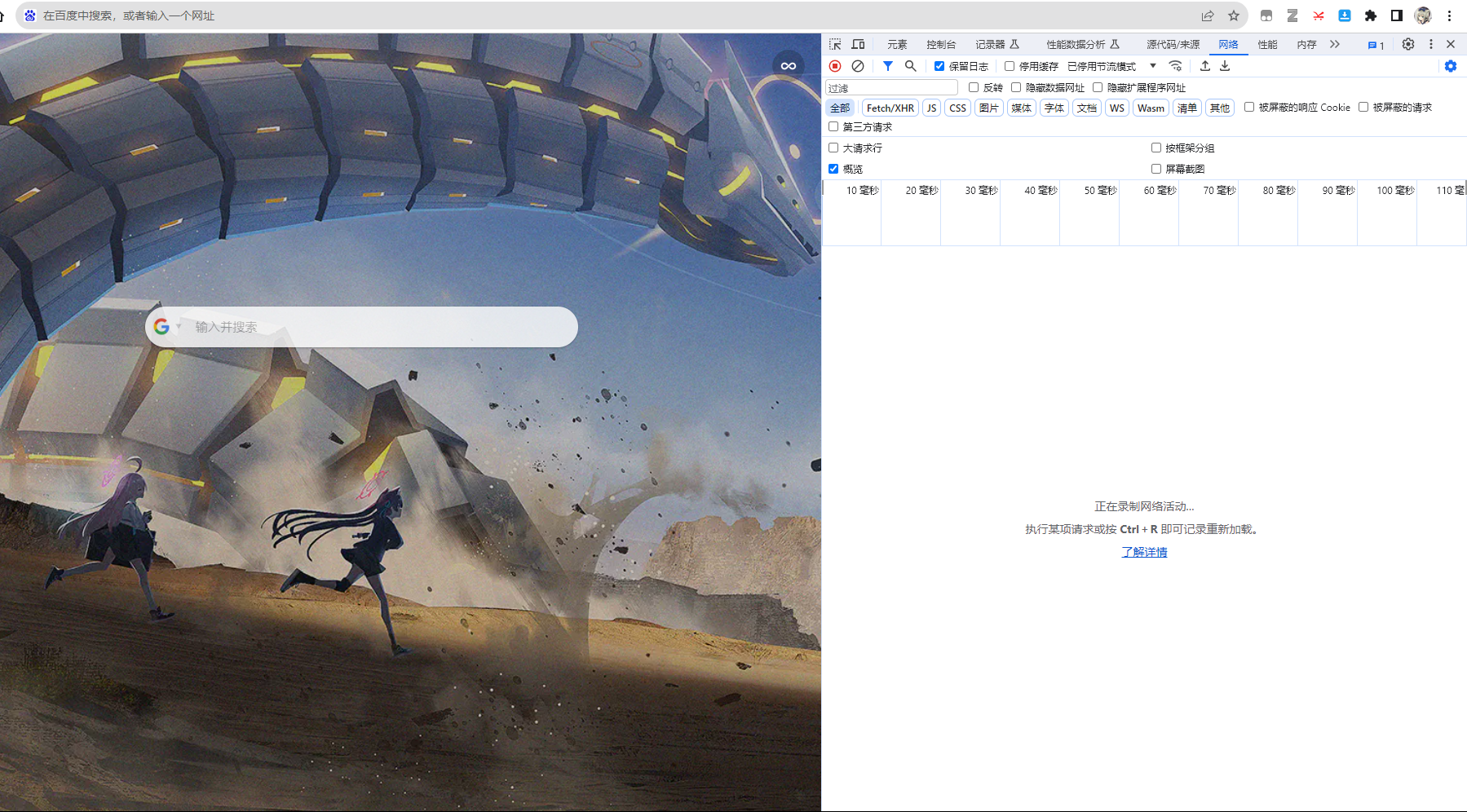Bookmark this tab with star icon
The width and height of the screenshot is (1467, 812).
(x=1234, y=15)
